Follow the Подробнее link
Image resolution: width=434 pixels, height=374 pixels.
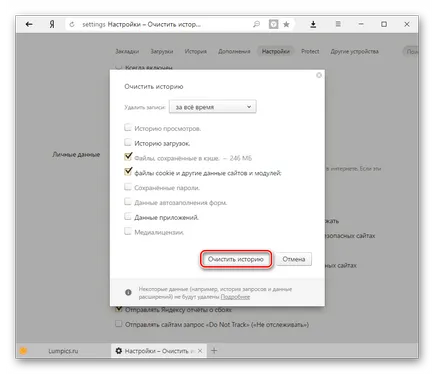click(x=235, y=297)
